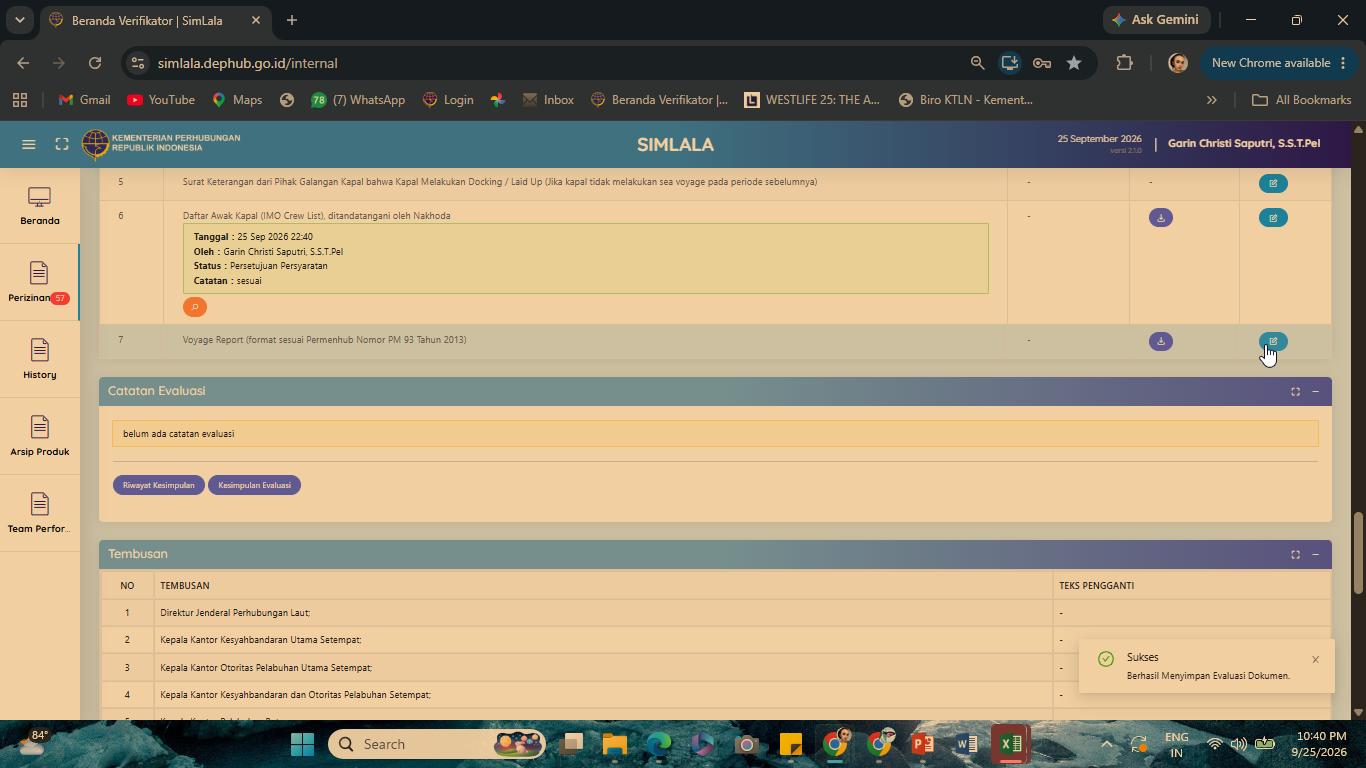Dismiss the Sukses notification toast
The width and height of the screenshot is (1366, 768).
point(1315,659)
